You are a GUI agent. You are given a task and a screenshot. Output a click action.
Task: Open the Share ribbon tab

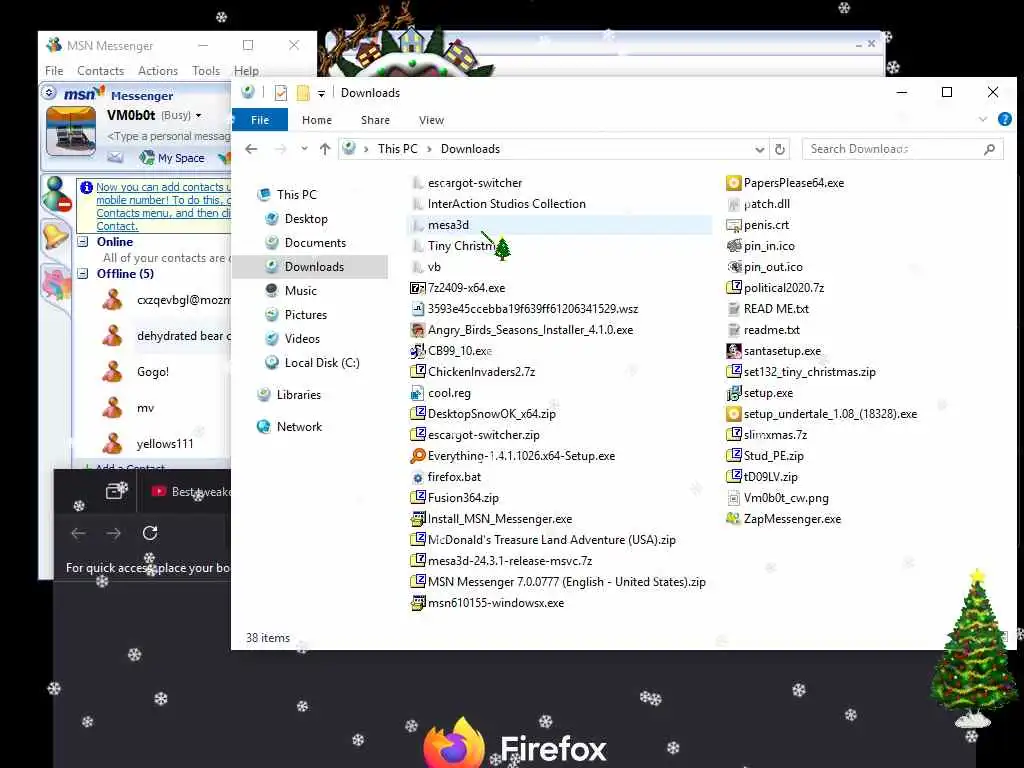click(x=376, y=120)
